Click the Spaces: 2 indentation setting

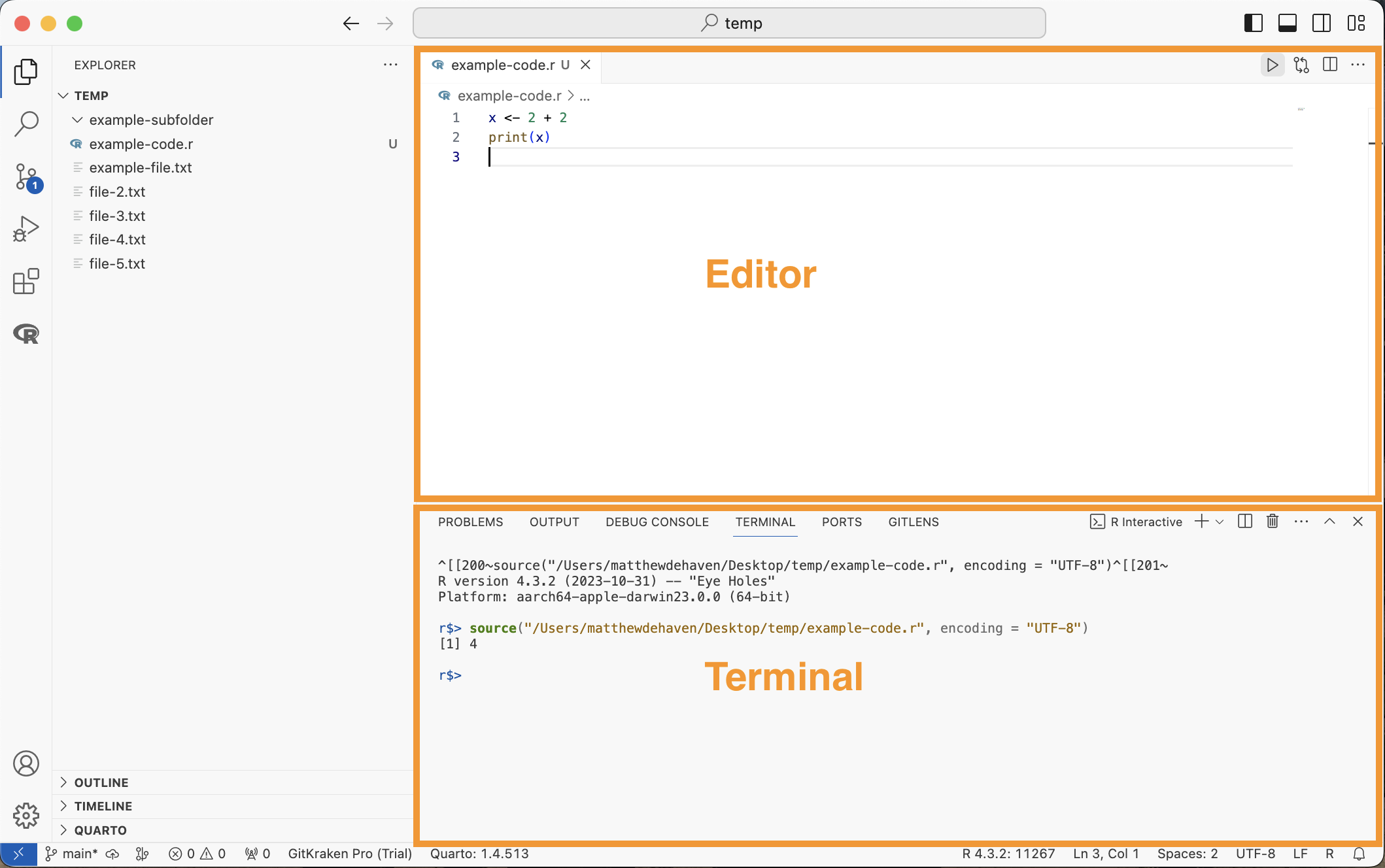pos(1187,854)
